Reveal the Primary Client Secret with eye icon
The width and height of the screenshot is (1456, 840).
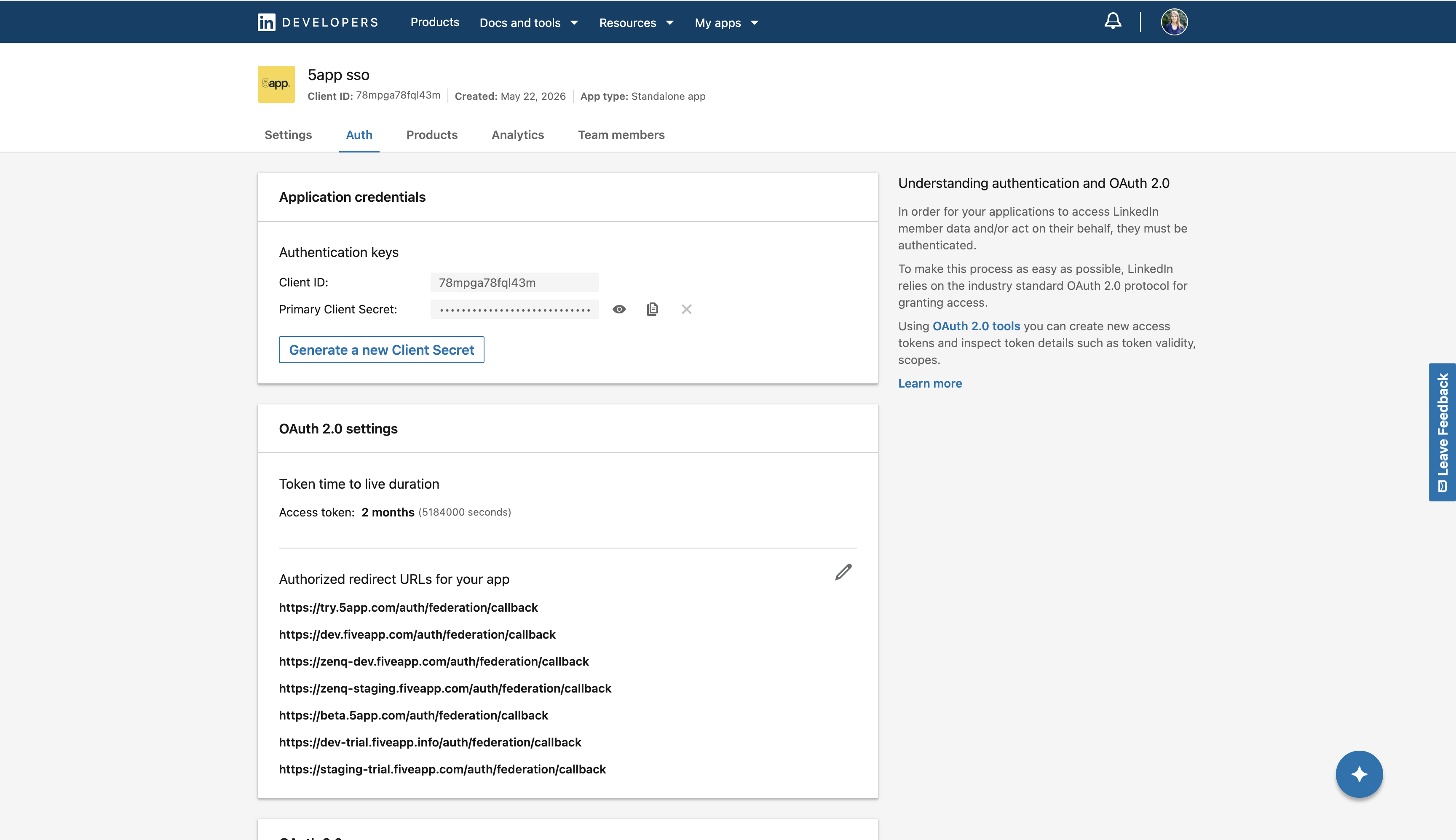click(x=619, y=309)
